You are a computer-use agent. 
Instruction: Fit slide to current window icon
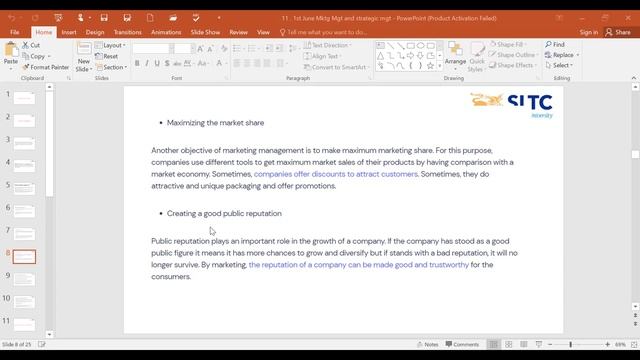pyautogui.click(x=634, y=344)
